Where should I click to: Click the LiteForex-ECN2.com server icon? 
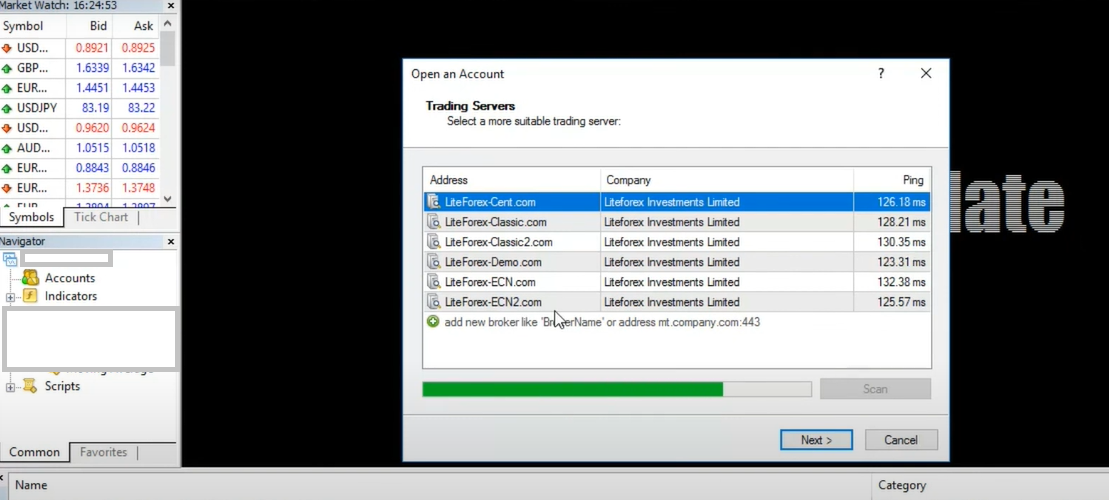[434, 302]
